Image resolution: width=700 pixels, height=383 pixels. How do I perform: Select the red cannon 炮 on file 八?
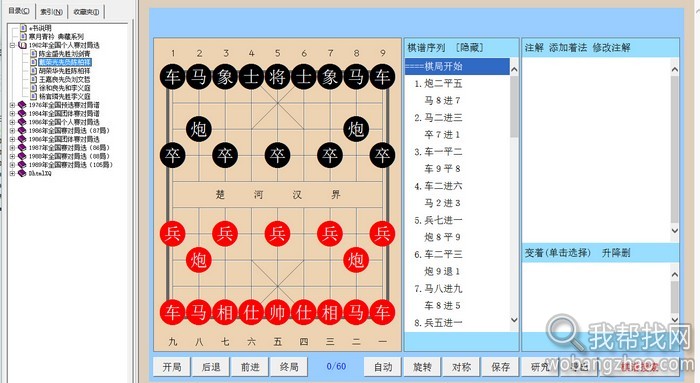coord(199,260)
